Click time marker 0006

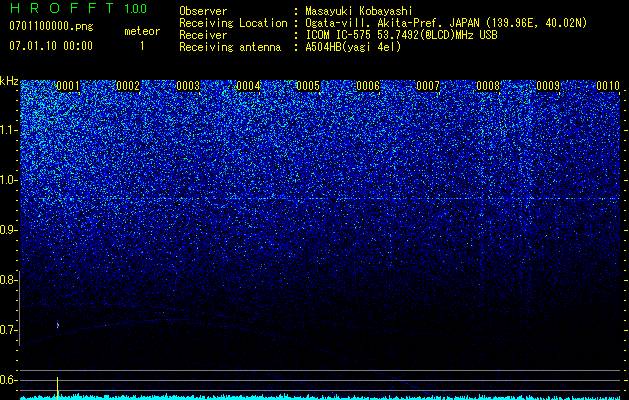click(x=368, y=86)
